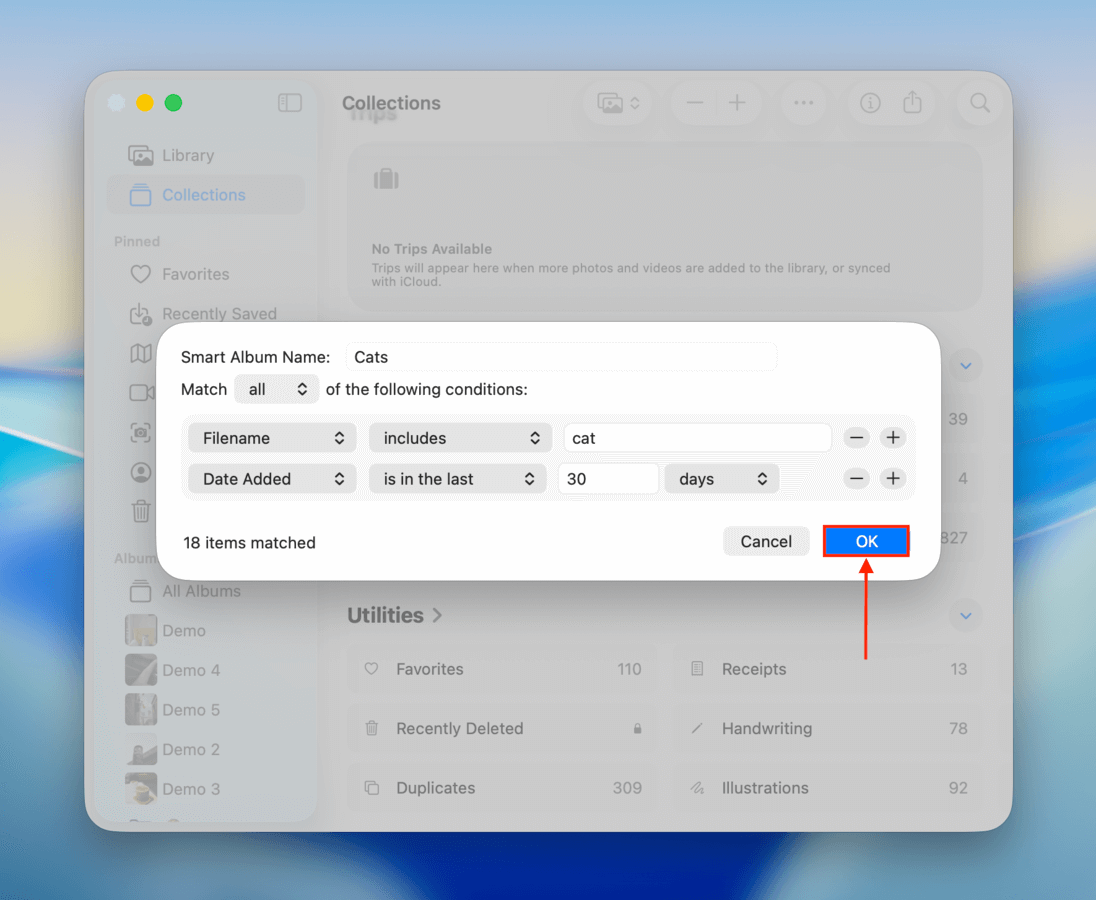Select Collections in the sidebar

[x=205, y=194]
